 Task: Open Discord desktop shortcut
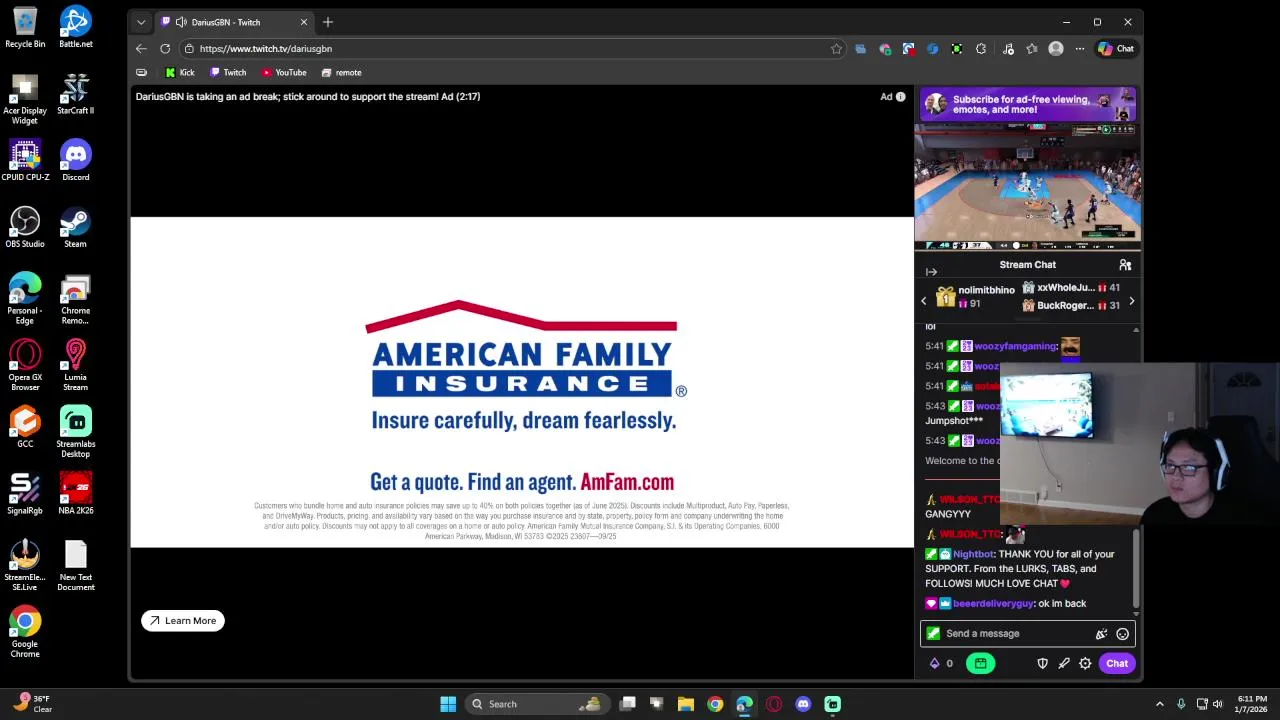pos(75,160)
